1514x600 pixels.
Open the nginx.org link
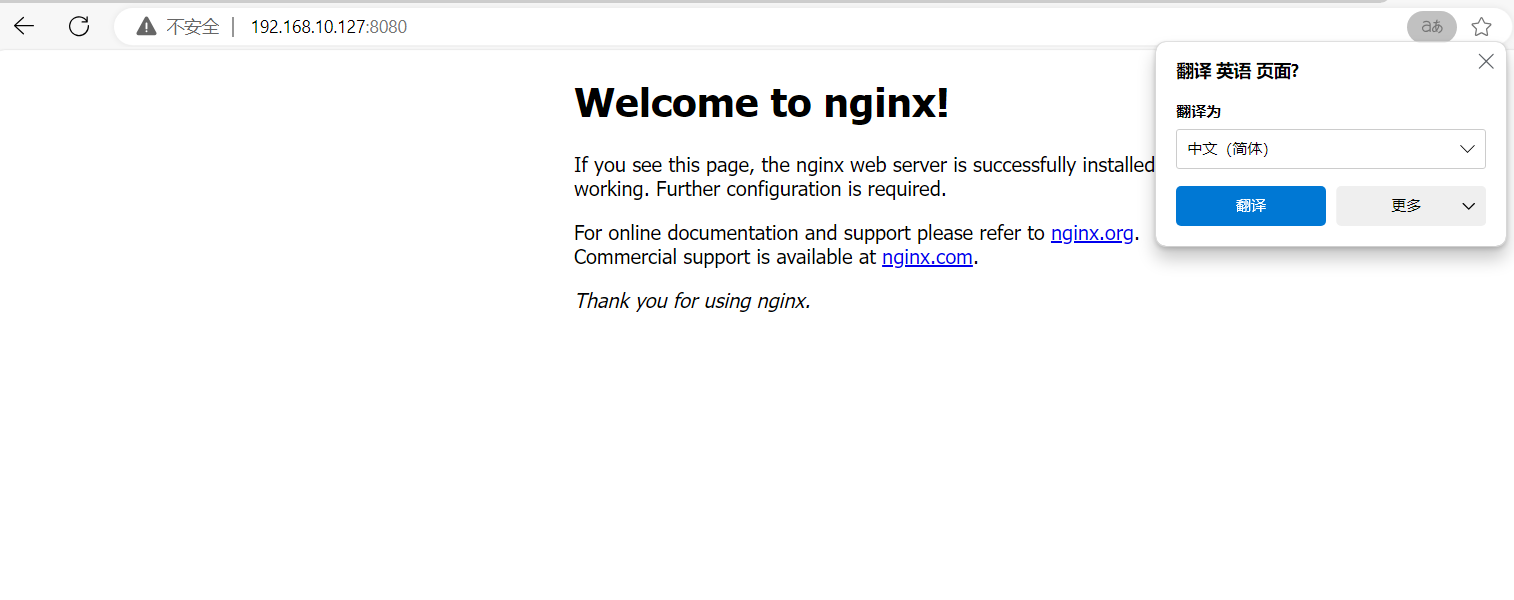1092,233
